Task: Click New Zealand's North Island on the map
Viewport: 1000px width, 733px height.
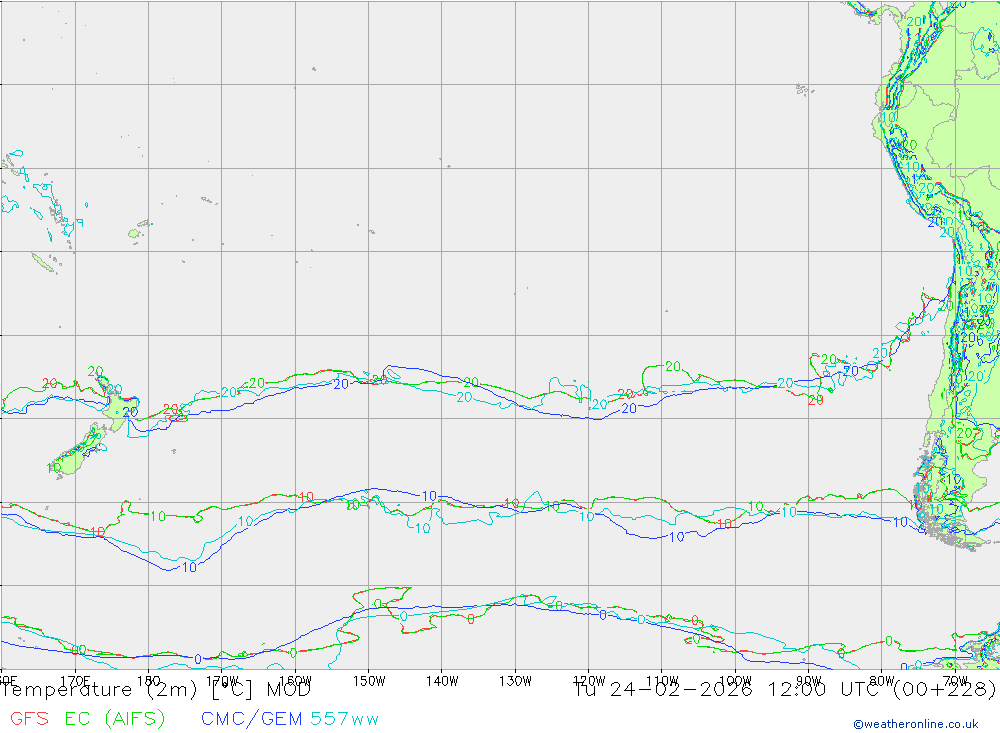Action: [x=119, y=404]
